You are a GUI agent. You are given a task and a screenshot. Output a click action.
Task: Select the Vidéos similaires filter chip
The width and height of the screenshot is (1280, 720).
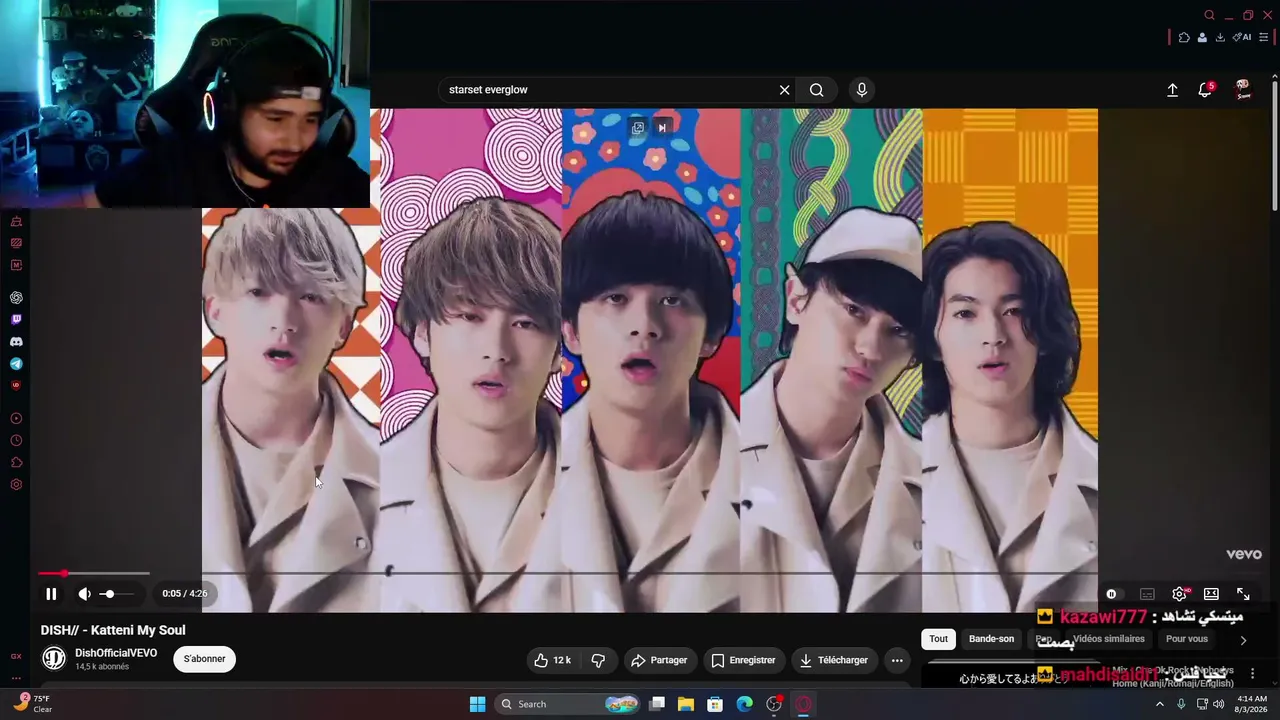(1108, 639)
